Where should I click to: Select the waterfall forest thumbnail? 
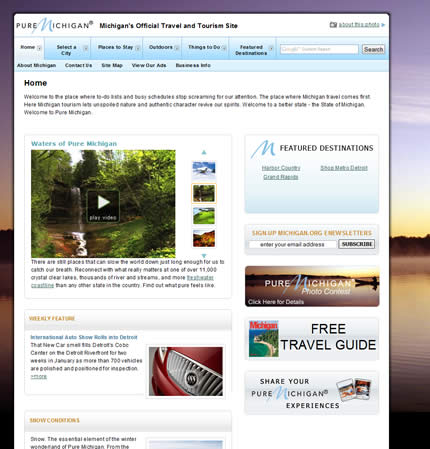[x=204, y=193]
